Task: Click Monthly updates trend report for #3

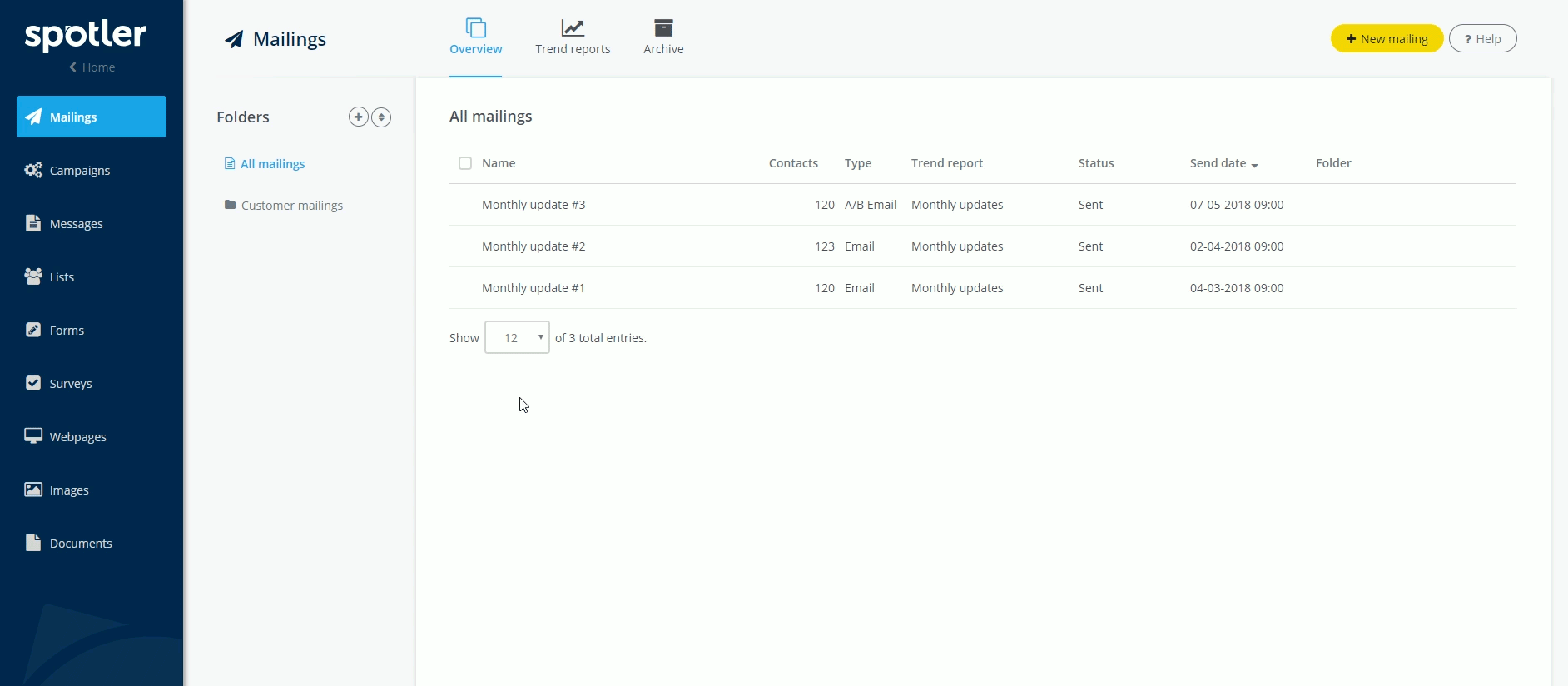Action: click(x=957, y=205)
